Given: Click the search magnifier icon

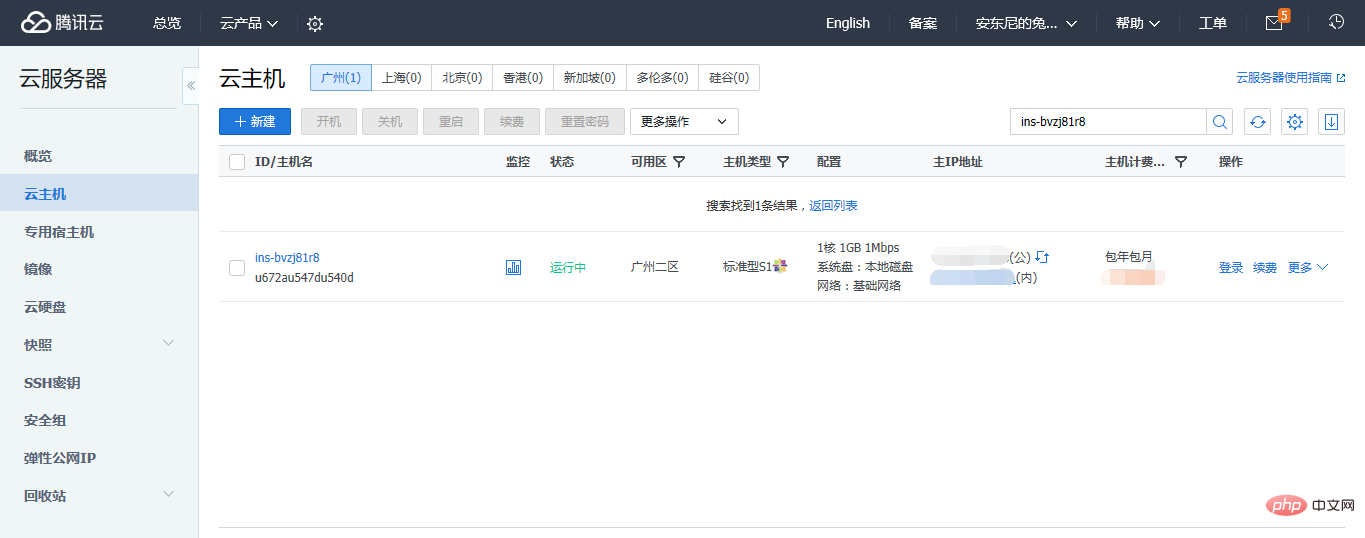Looking at the screenshot, I should click(1220, 122).
